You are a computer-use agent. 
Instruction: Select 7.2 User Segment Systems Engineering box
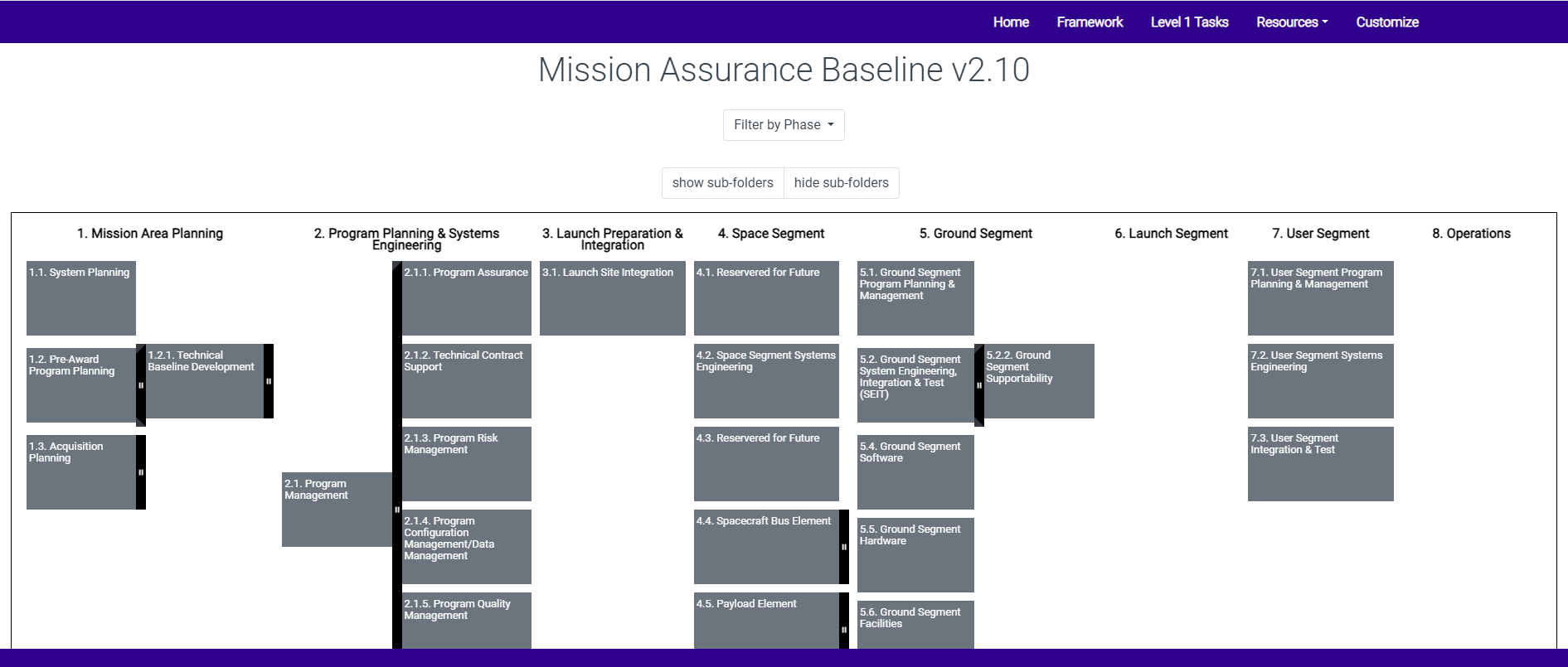[x=1321, y=381]
